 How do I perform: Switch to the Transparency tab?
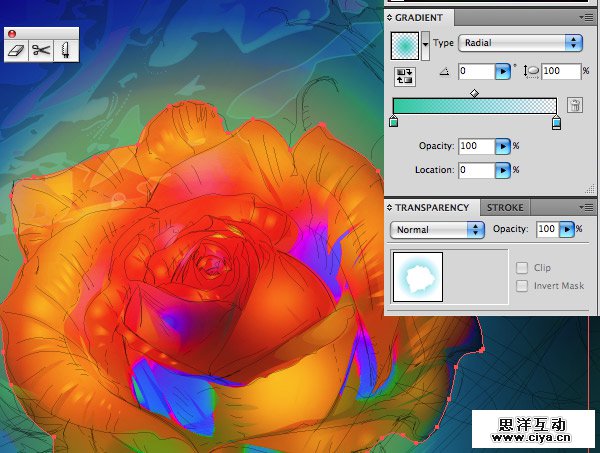coord(432,208)
